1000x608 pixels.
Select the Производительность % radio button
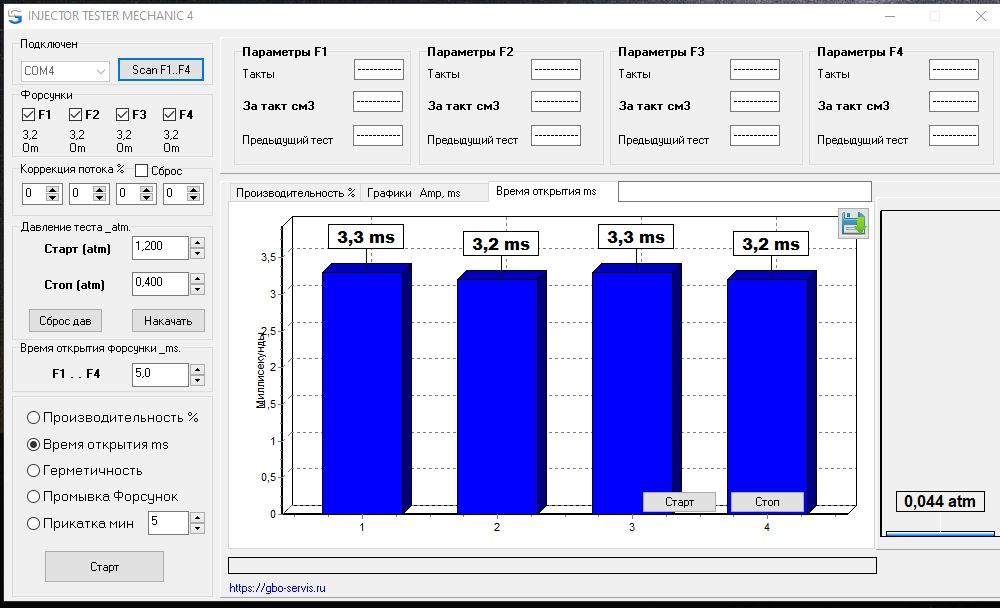tap(34, 417)
